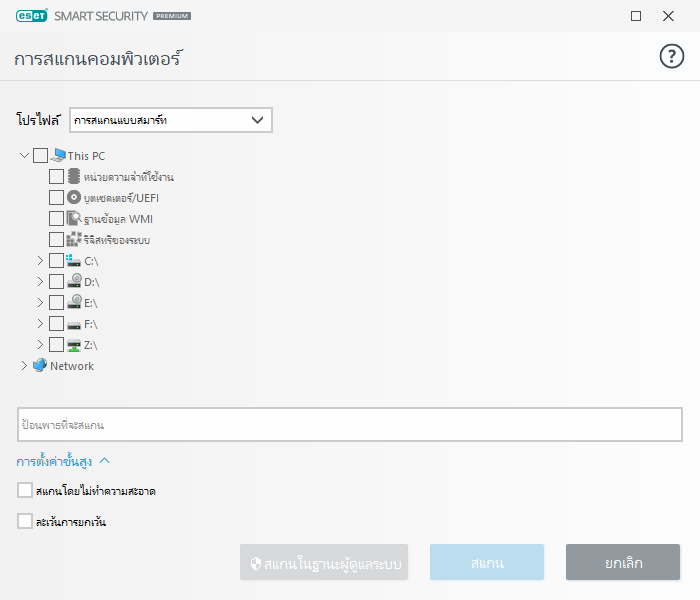Image resolution: width=700 pixels, height=600 pixels.
Task: Check the C:\ drive checkbox
Action: pos(56,260)
